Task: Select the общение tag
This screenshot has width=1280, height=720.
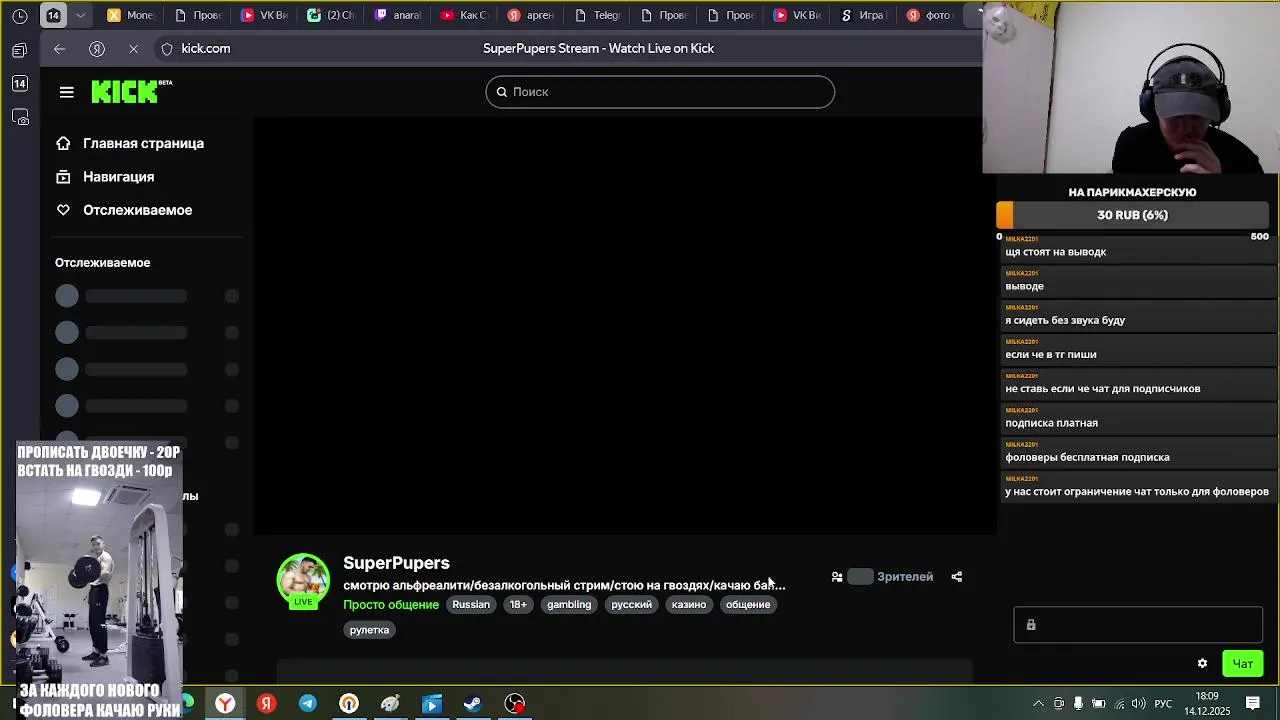Action: tap(748, 604)
